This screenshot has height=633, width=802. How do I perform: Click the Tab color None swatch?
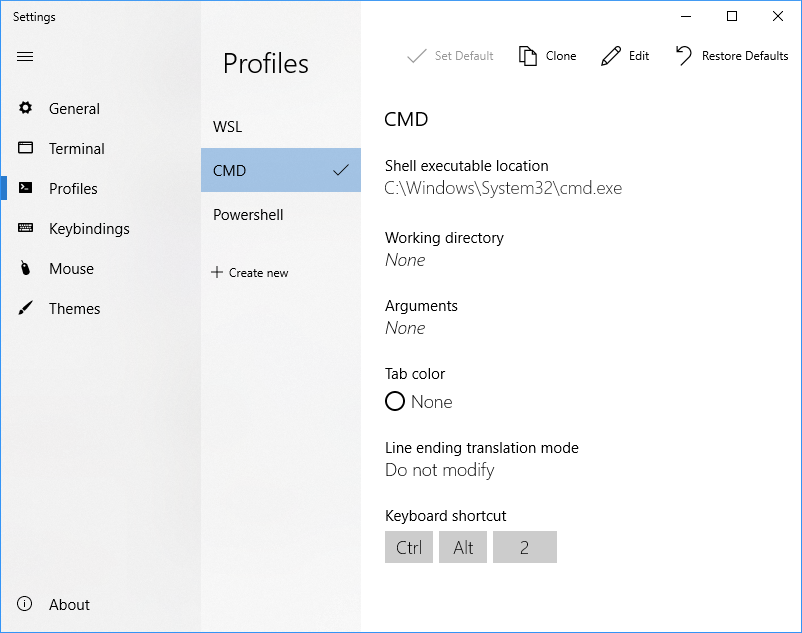tap(395, 401)
